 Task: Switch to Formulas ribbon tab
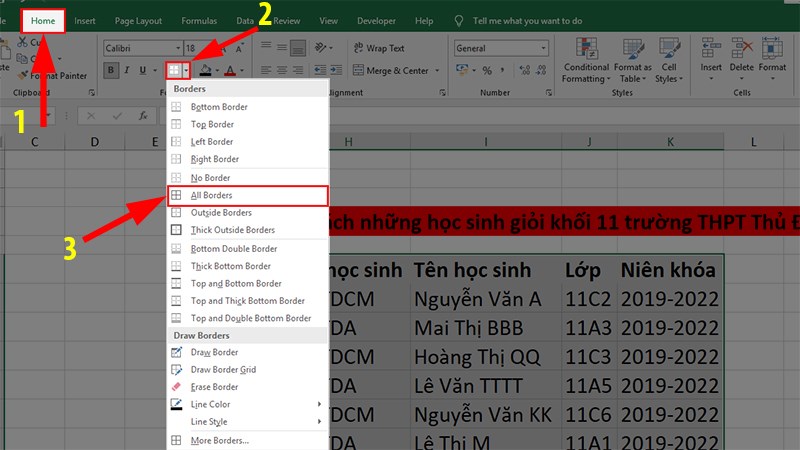pos(199,21)
